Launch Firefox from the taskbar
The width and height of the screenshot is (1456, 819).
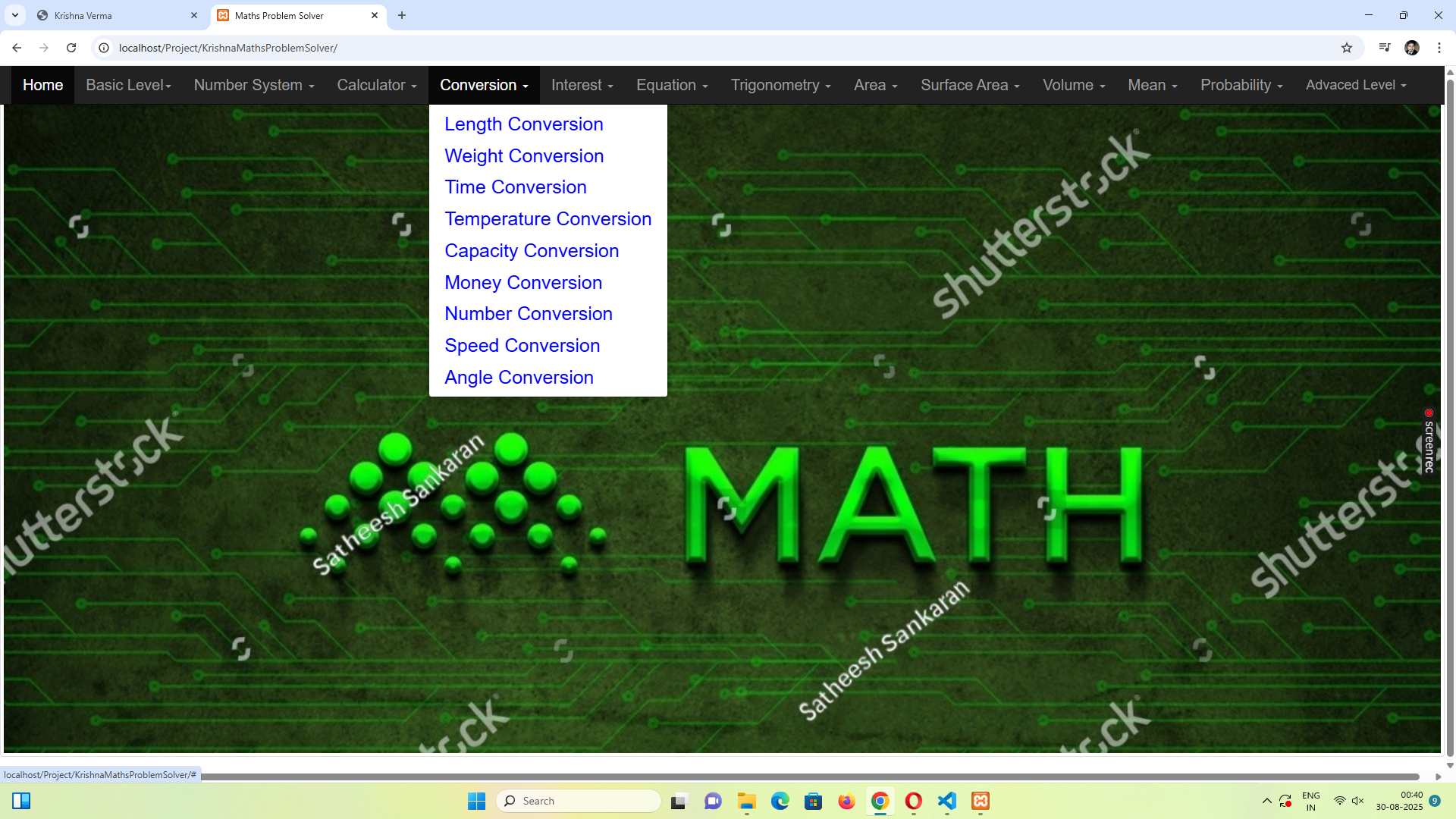(x=847, y=801)
